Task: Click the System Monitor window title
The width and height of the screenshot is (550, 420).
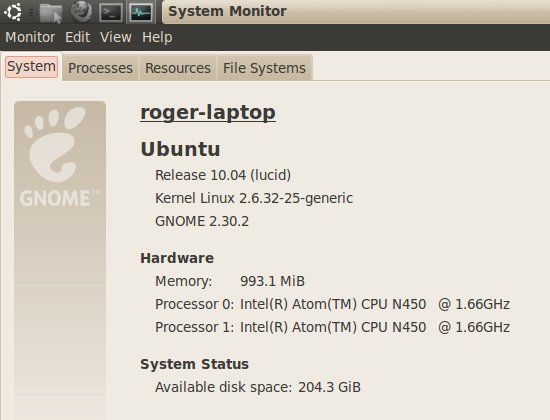Action: tap(227, 11)
